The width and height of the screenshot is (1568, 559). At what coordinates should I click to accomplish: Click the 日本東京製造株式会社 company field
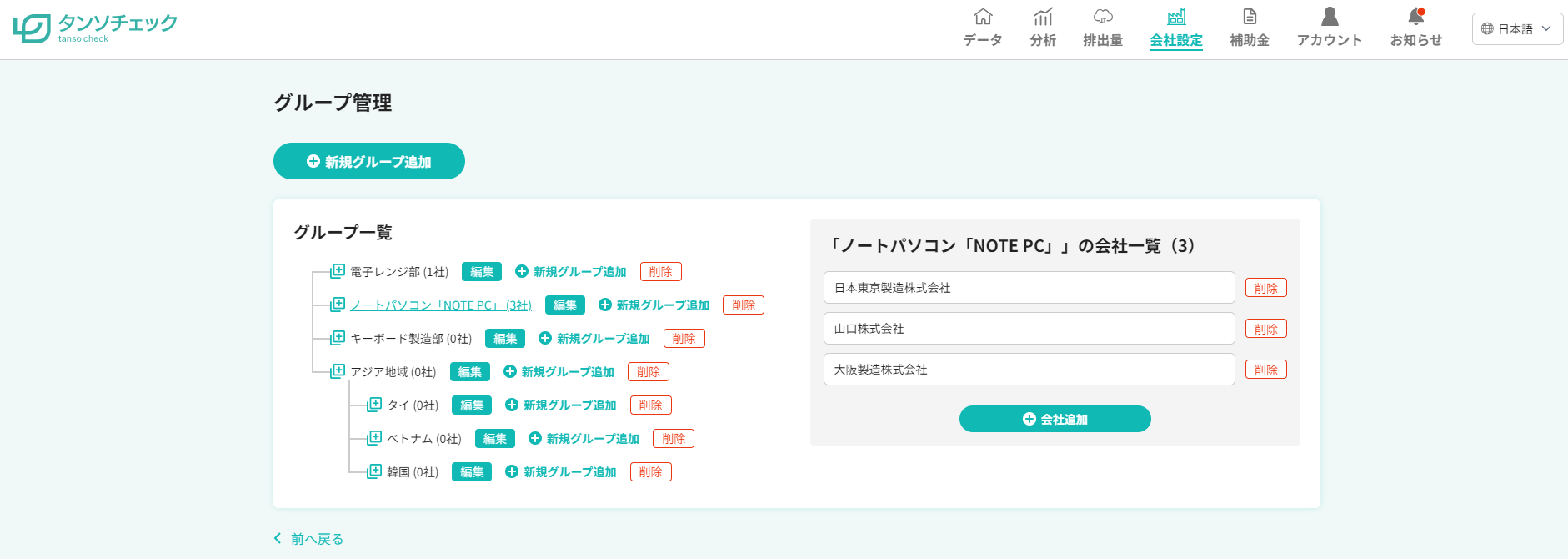[x=1029, y=288]
